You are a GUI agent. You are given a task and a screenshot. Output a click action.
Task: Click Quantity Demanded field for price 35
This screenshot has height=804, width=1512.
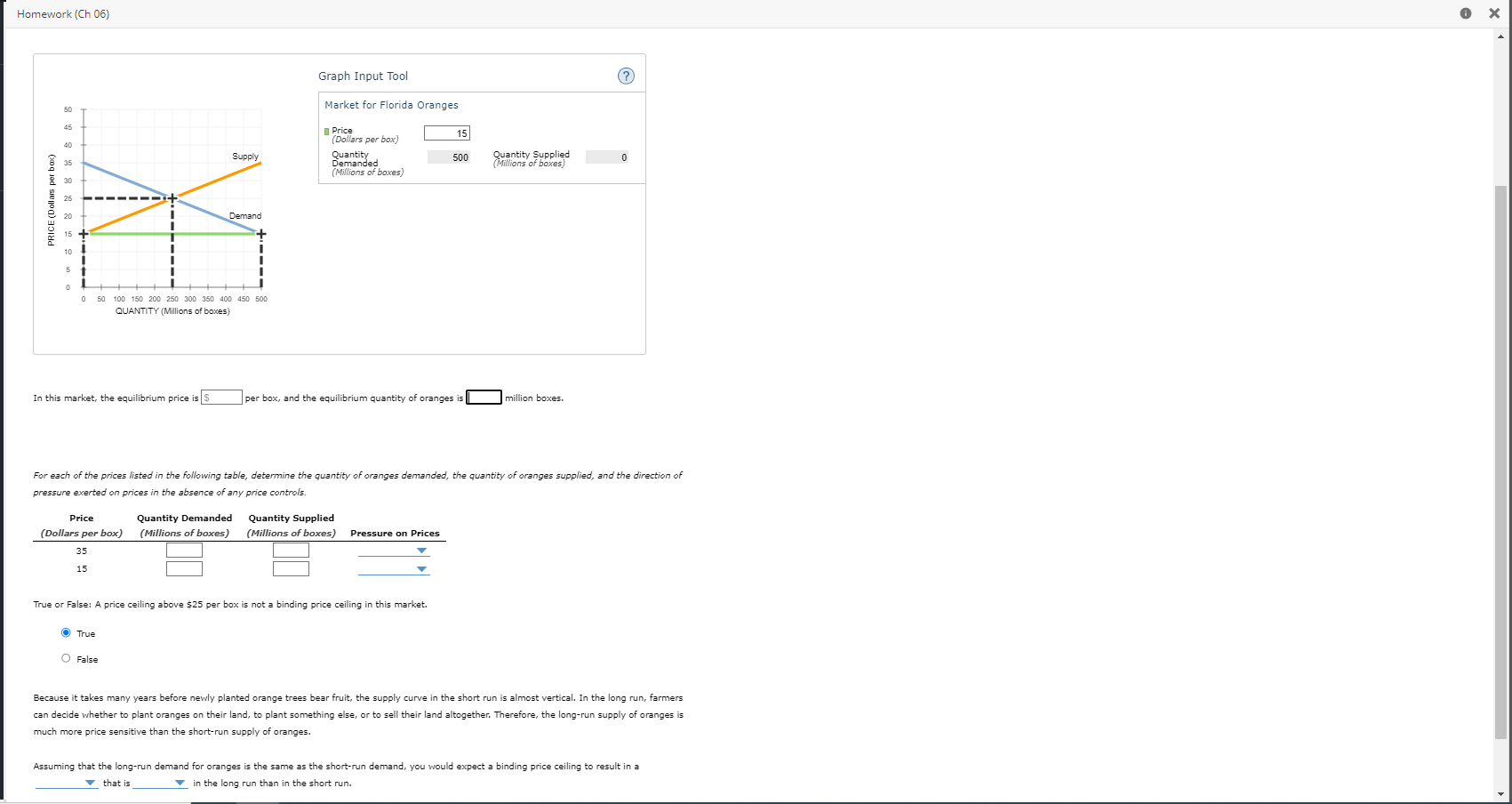pyautogui.click(x=184, y=551)
